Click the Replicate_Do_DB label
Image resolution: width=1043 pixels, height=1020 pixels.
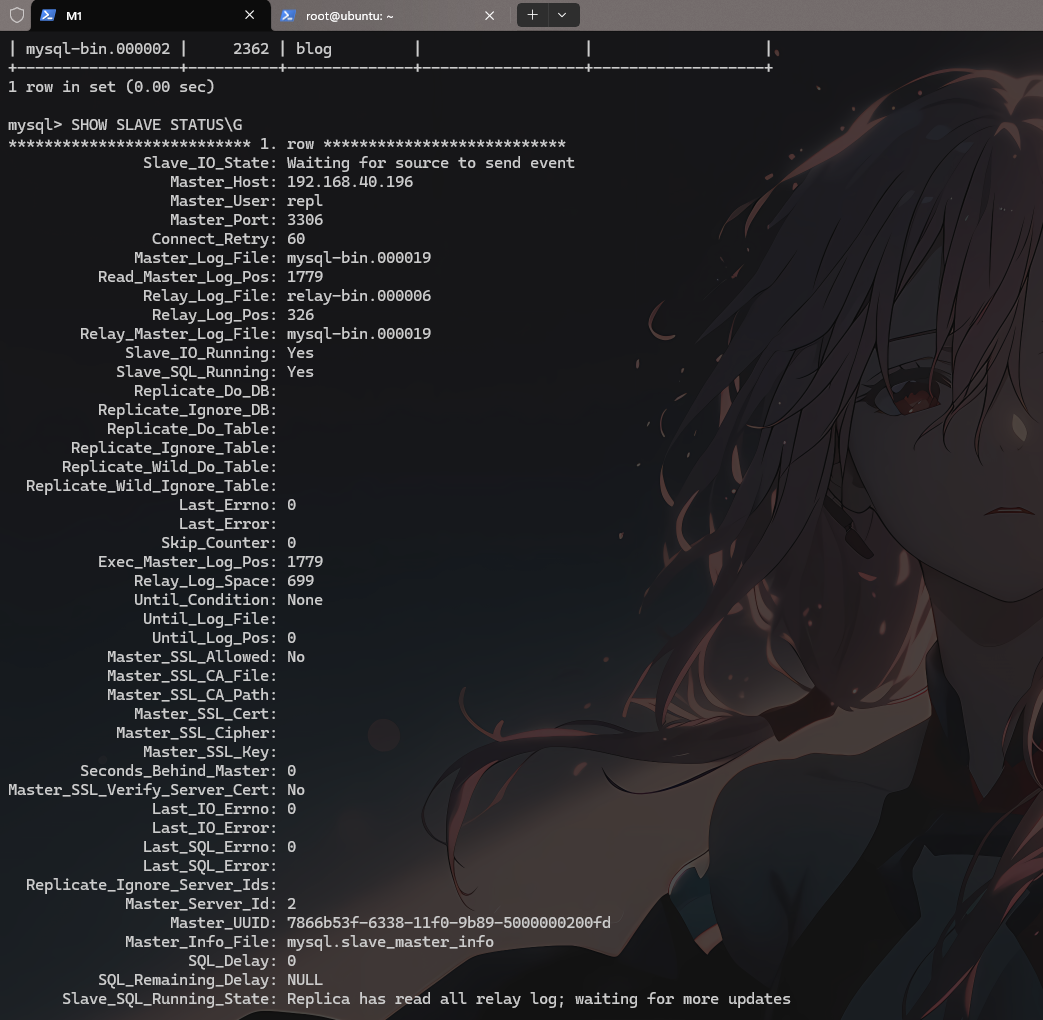pyautogui.click(x=205, y=391)
